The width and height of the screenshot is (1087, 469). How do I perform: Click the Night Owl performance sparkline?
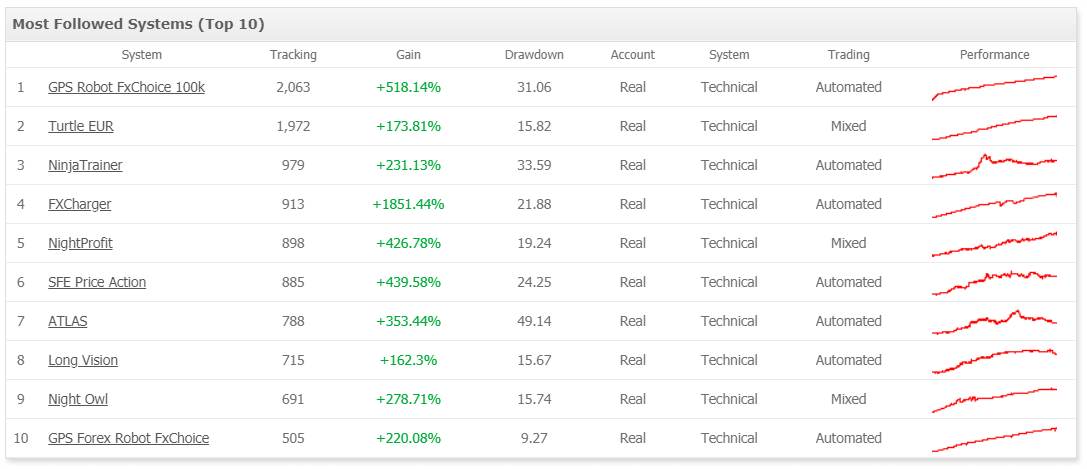[994, 399]
